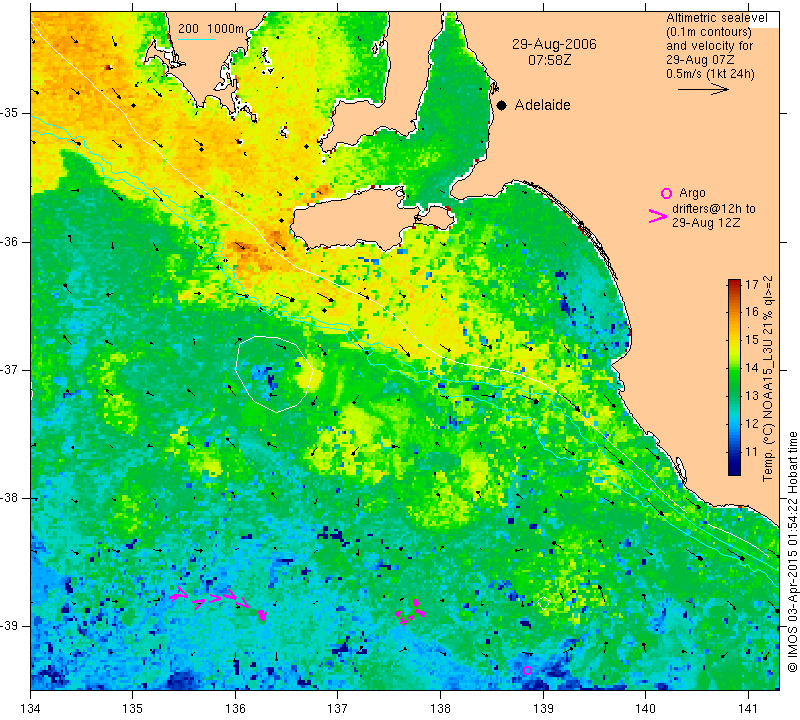
Task: Click the '11' tick on the color bar
Action: pyautogui.click(x=752, y=452)
